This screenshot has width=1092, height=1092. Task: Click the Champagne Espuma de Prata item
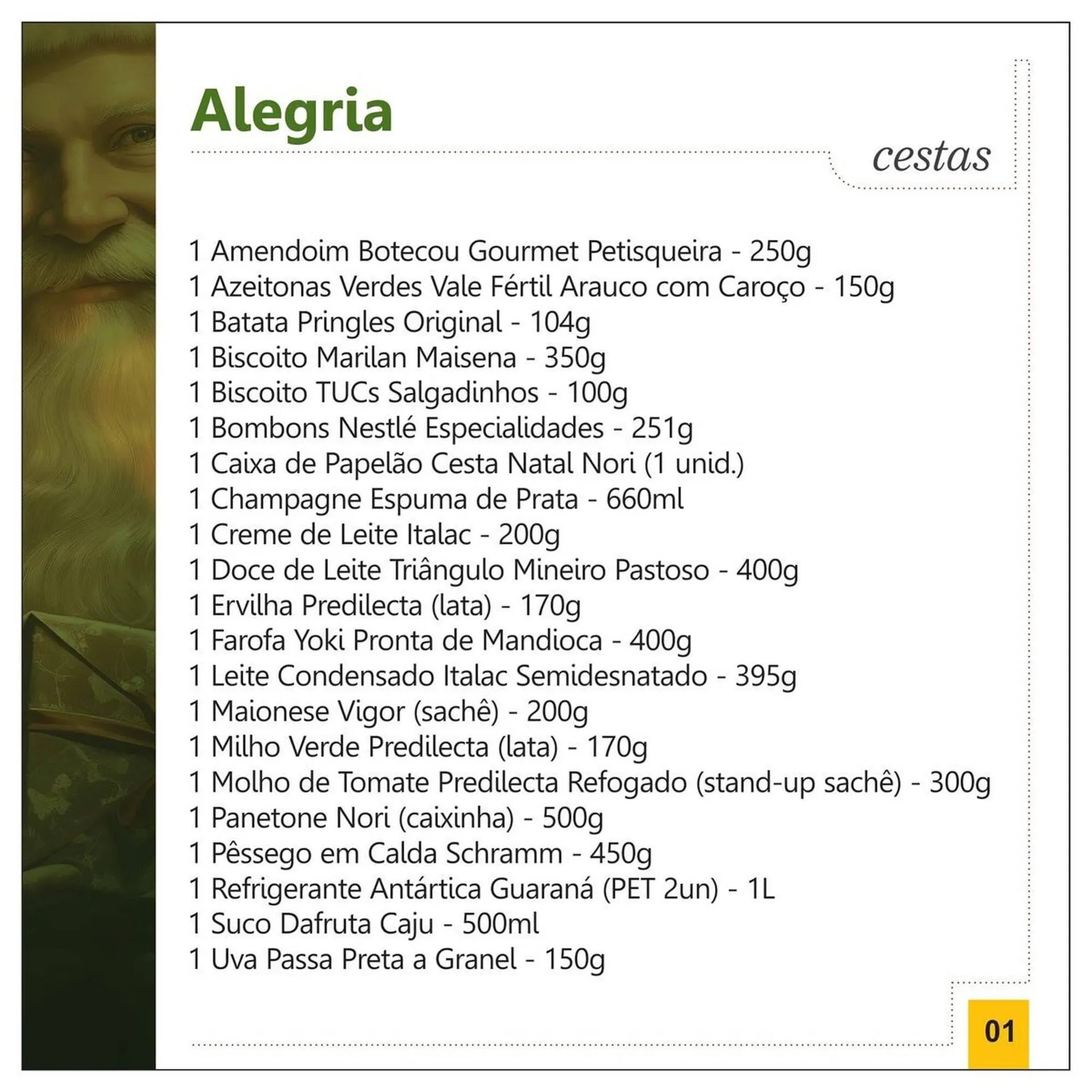click(x=436, y=499)
